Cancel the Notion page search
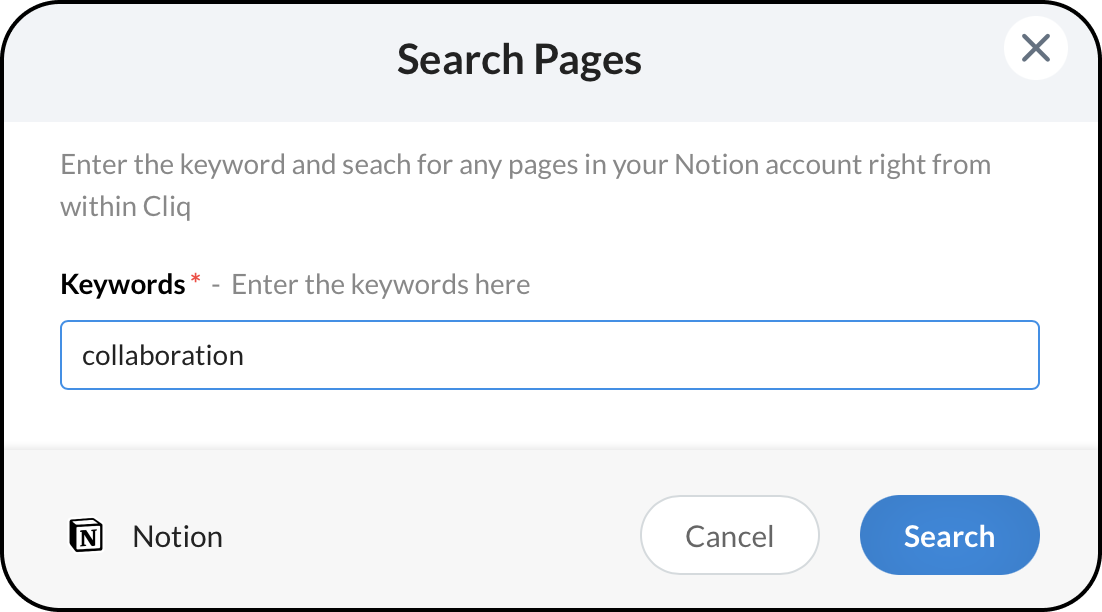The width and height of the screenshot is (1102, 612). (x=729, y=536)
